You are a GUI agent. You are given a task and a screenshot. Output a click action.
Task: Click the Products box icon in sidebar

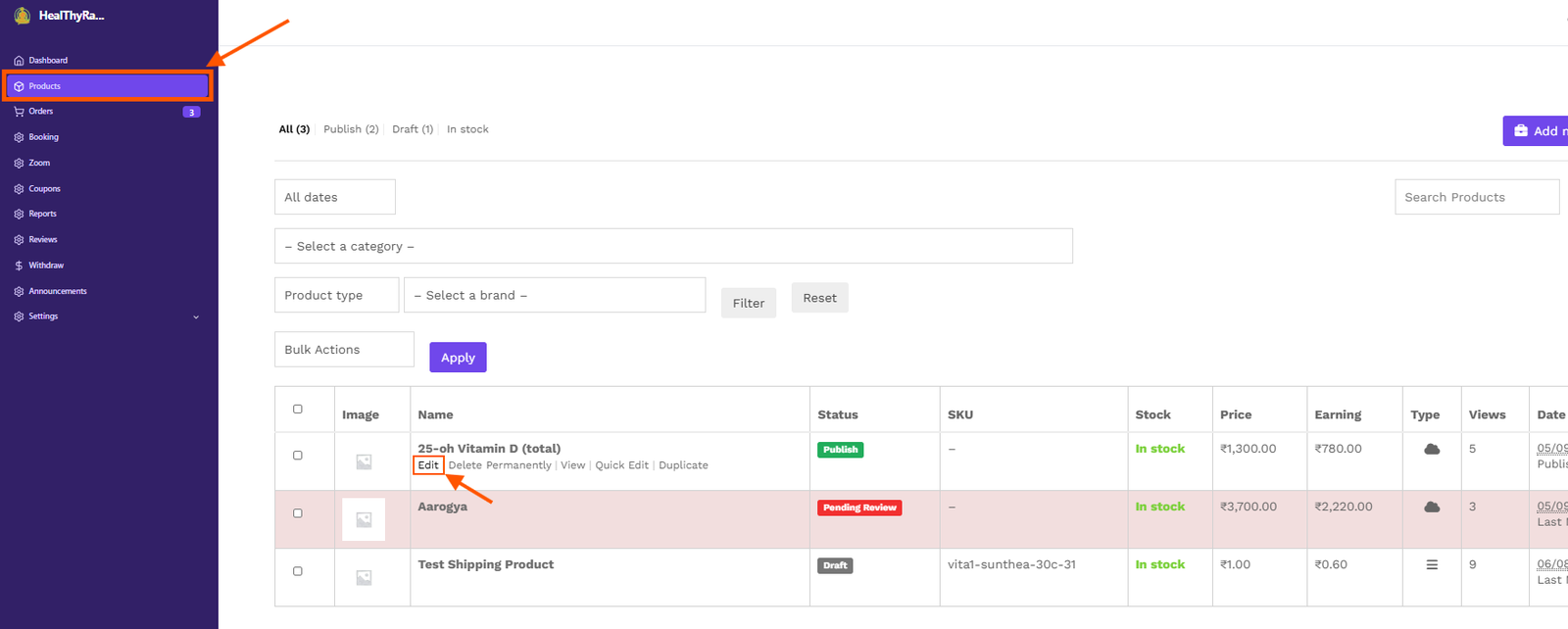(x=19, y=86)
